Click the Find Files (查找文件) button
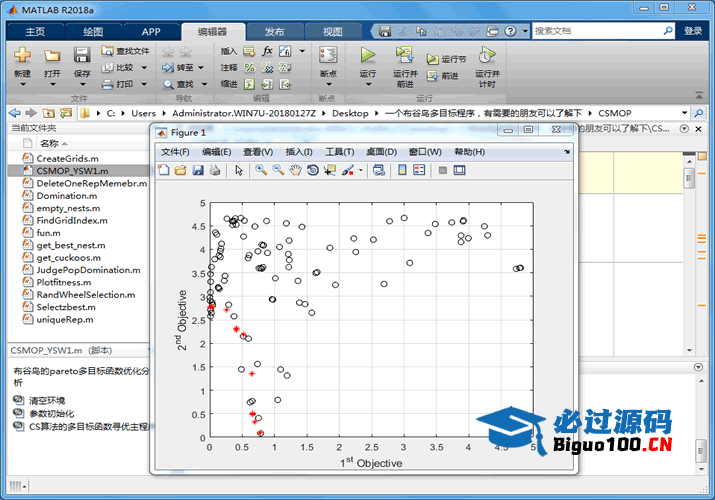 (x=125, y=50)
